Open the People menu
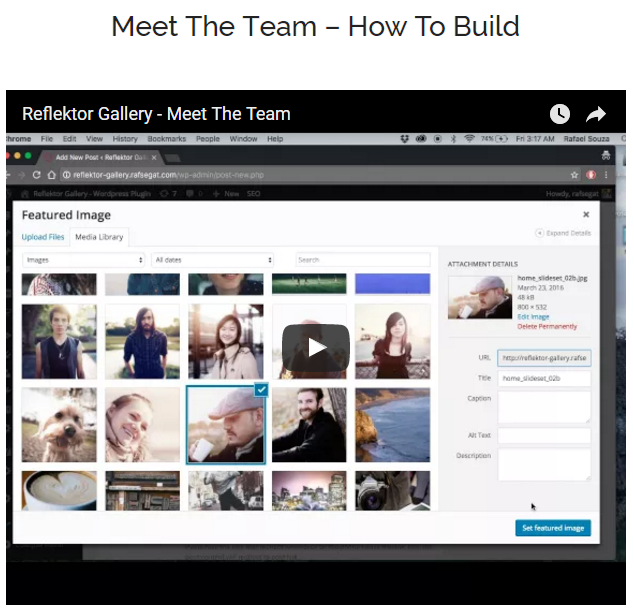This screenshot has height=613, width=634. click(208, 139)
